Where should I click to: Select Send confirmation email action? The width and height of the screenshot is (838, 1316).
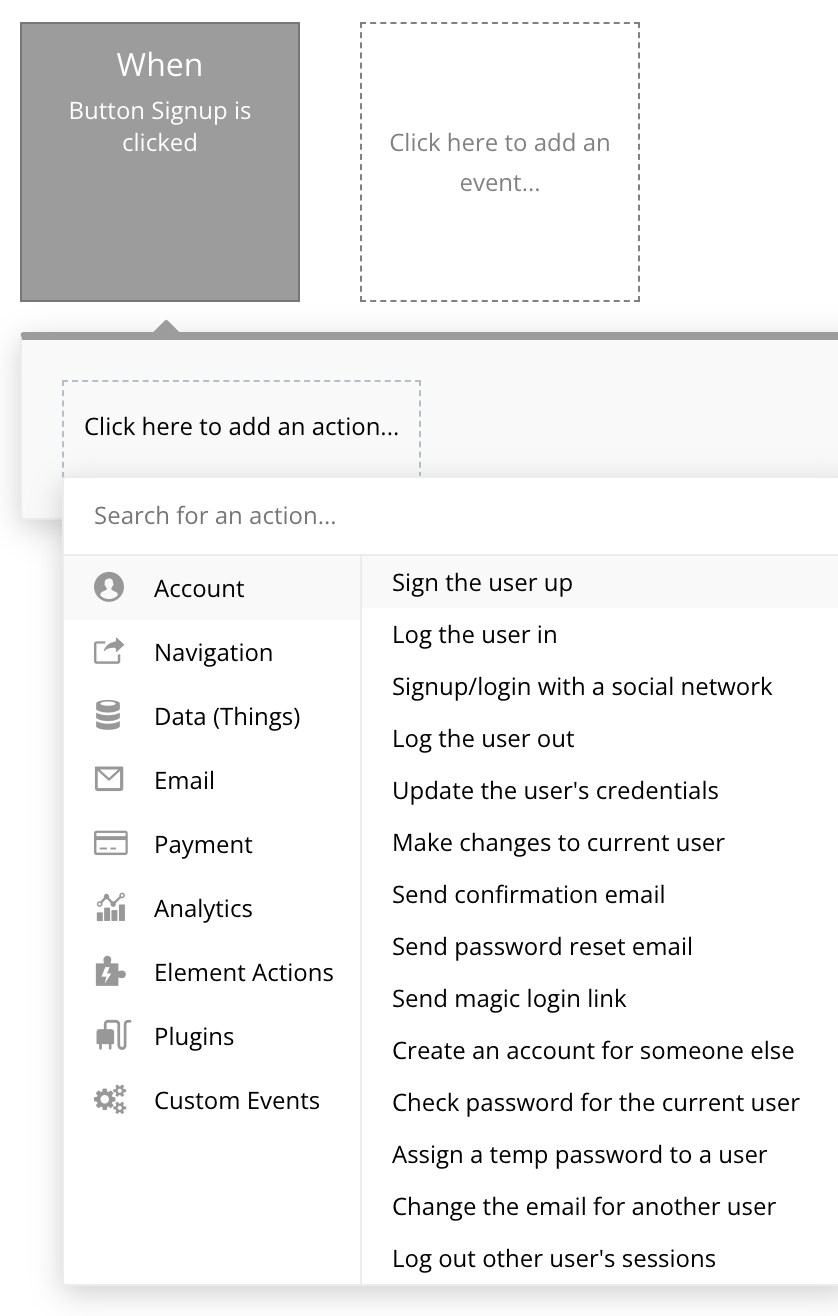(600, 894)
